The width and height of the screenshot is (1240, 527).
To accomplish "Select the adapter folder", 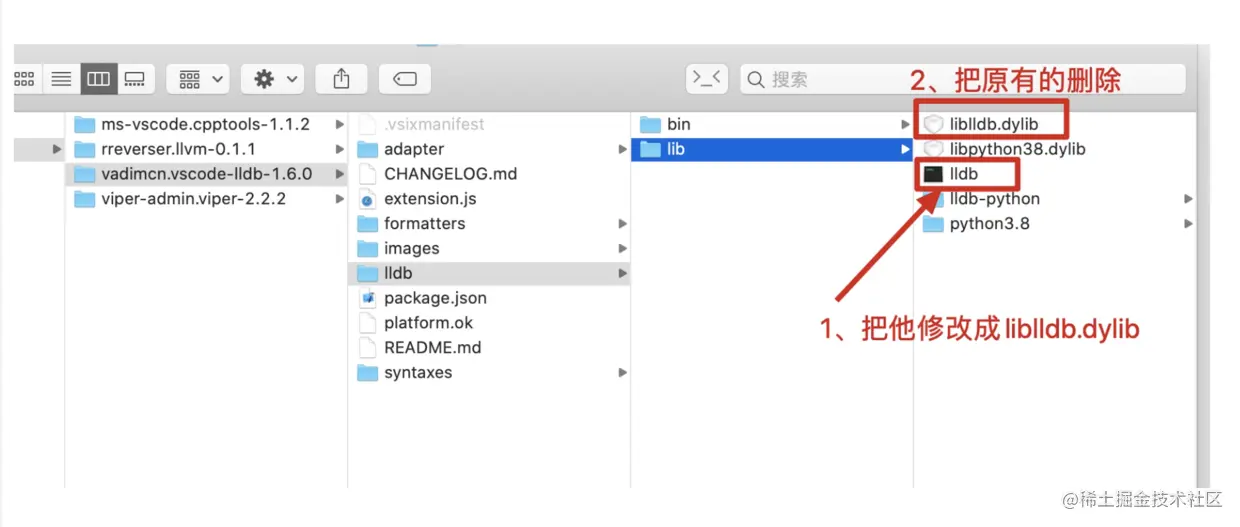I will coord(490,149).
